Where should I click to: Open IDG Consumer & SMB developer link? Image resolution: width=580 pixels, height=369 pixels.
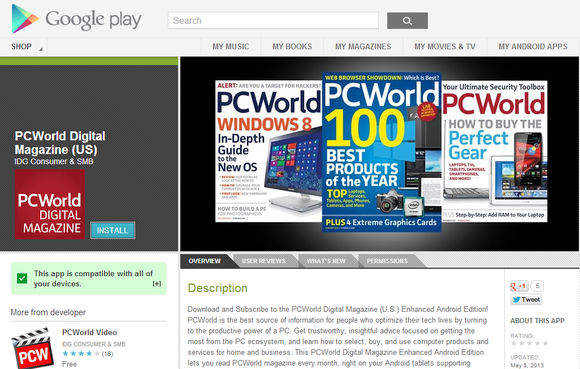tap(54, 162)
